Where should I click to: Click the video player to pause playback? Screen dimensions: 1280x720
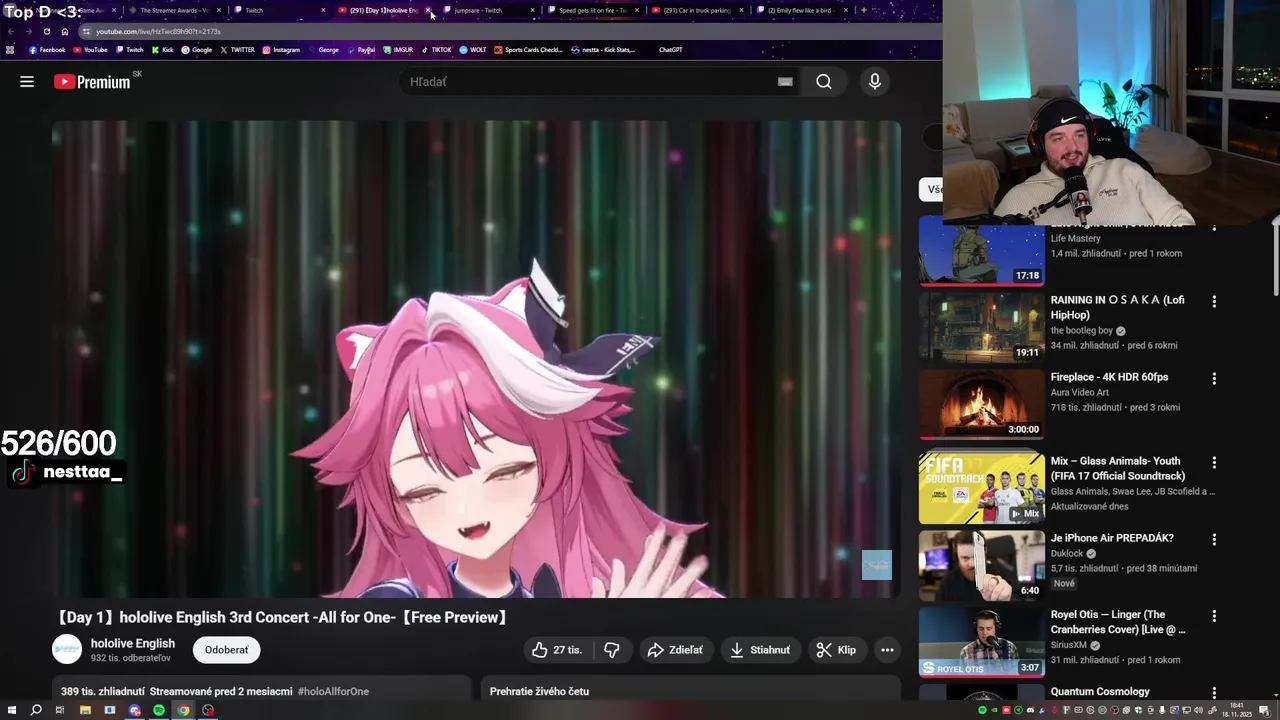(476, 360)
